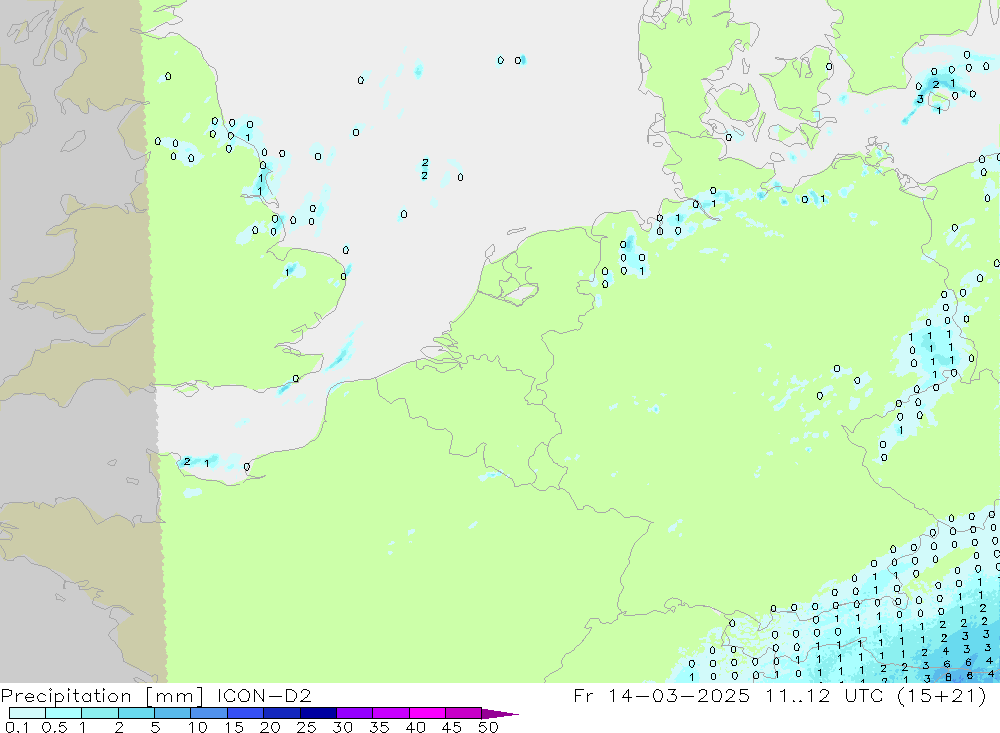
Task: Click the 0.5–1 mm light cyan legend swatch
Action: (x=64, y=713)
